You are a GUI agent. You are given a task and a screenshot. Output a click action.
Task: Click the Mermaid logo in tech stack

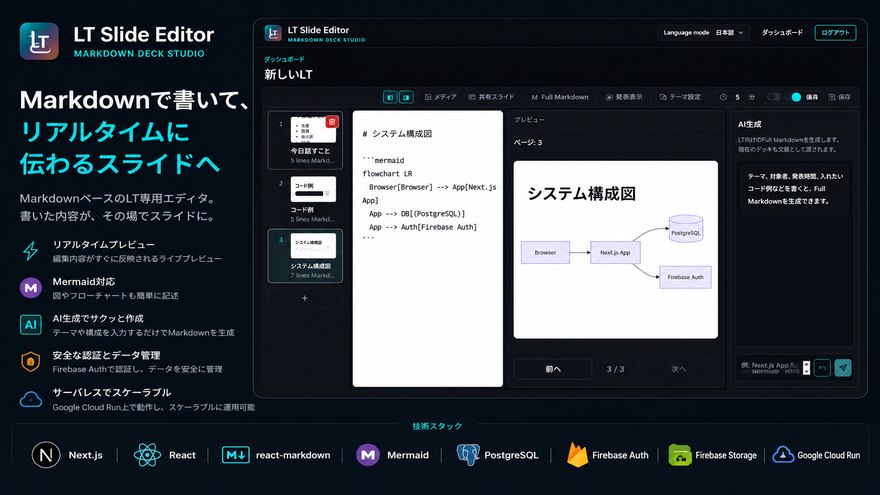point(368,455)
